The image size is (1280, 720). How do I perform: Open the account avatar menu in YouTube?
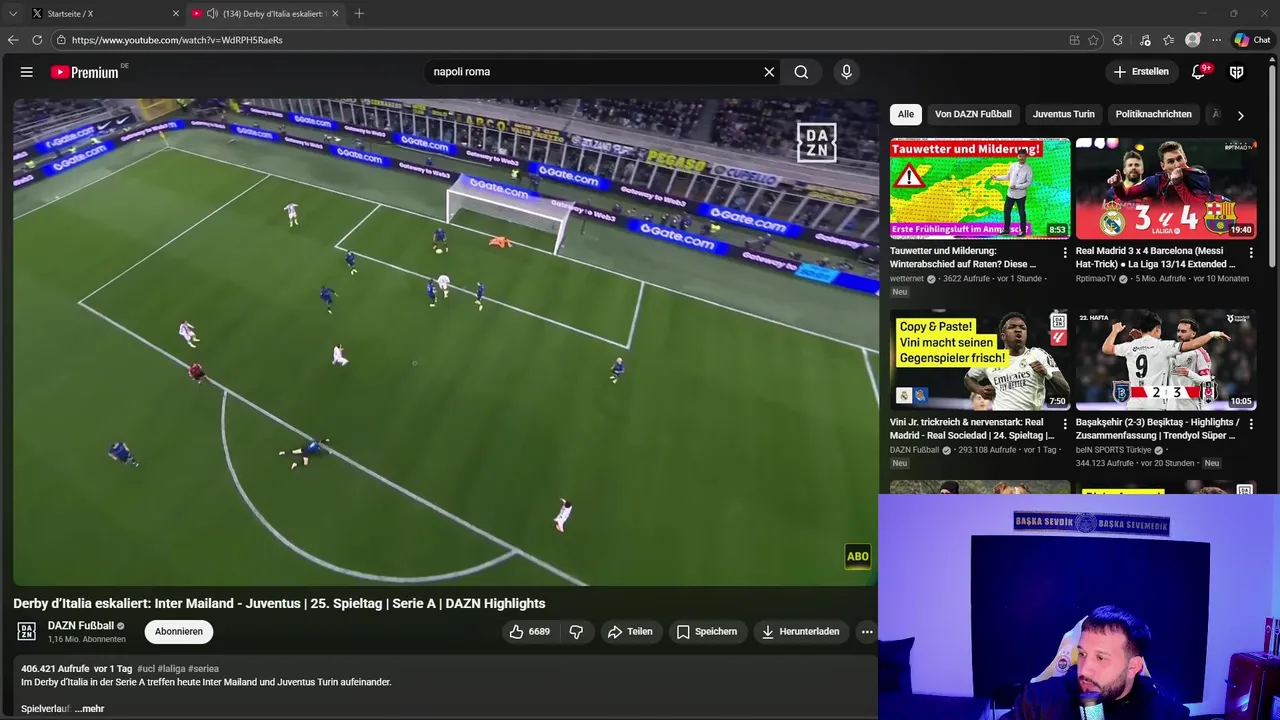(1237, 72)
